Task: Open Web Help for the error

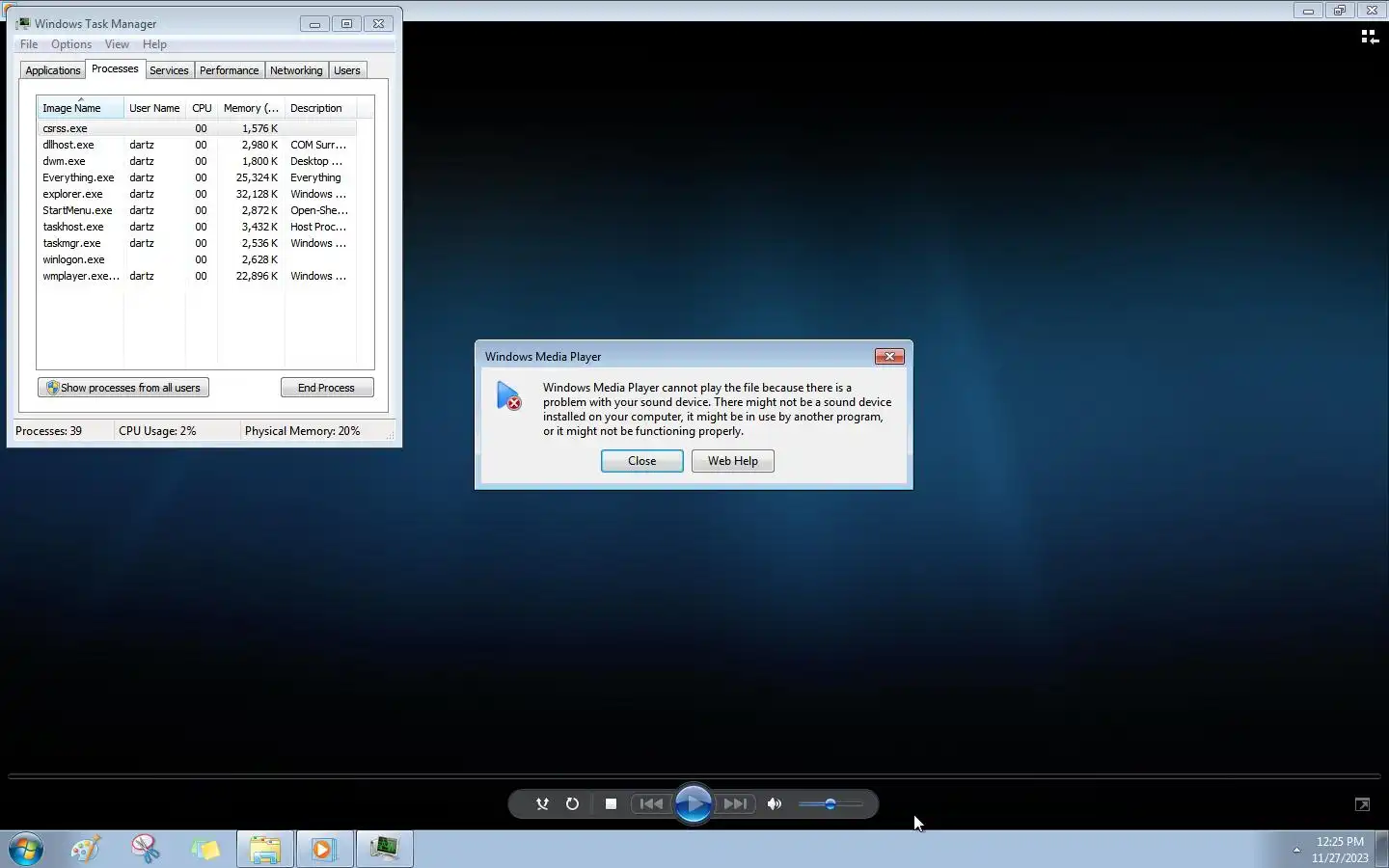Action: 732,461
